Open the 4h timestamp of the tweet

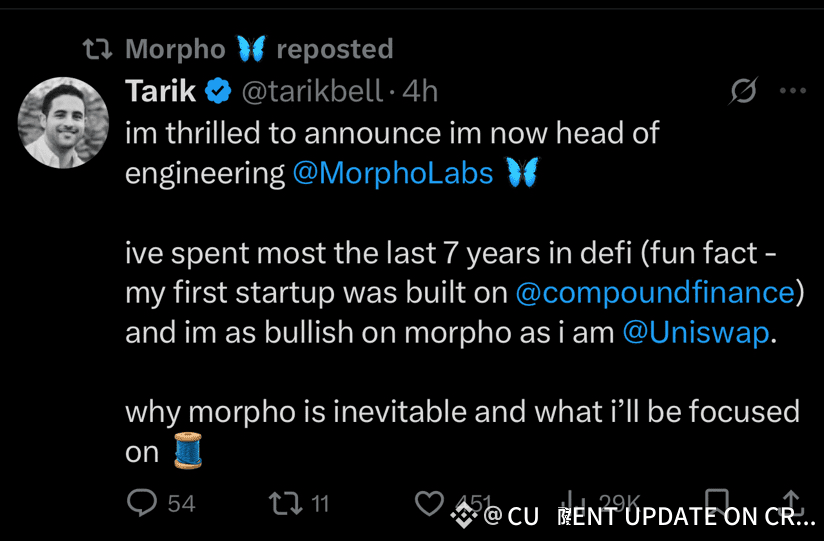[420, 91]
